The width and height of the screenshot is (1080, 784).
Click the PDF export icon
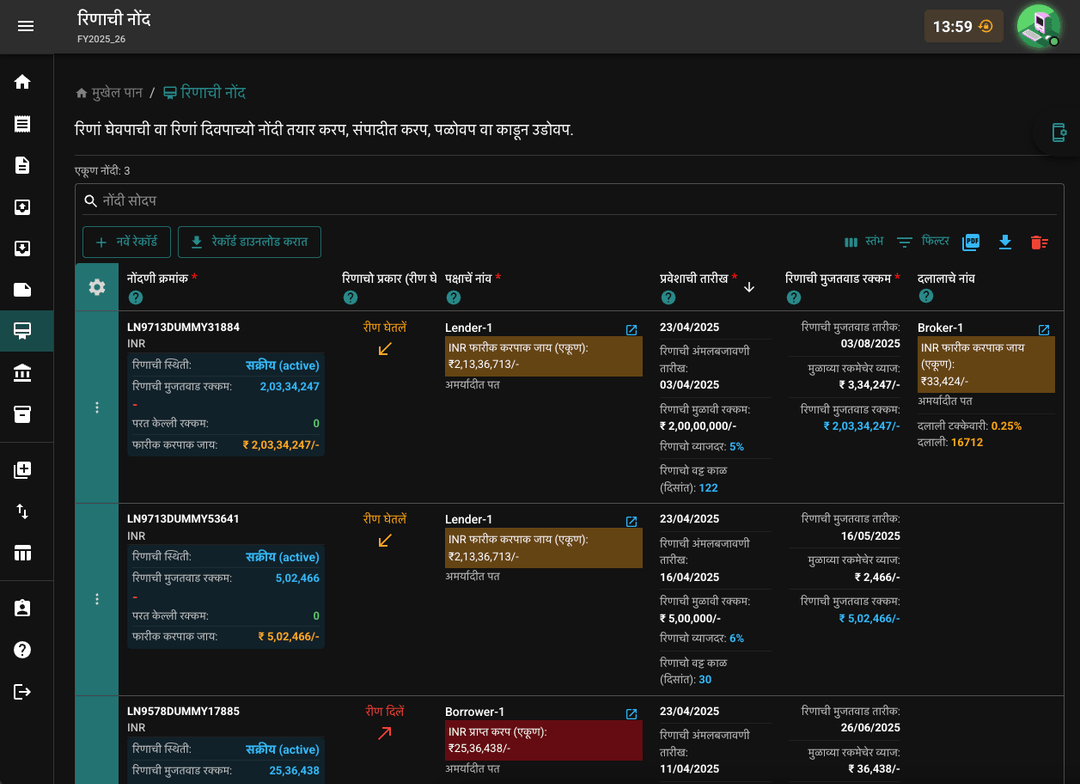click(971, 242)
